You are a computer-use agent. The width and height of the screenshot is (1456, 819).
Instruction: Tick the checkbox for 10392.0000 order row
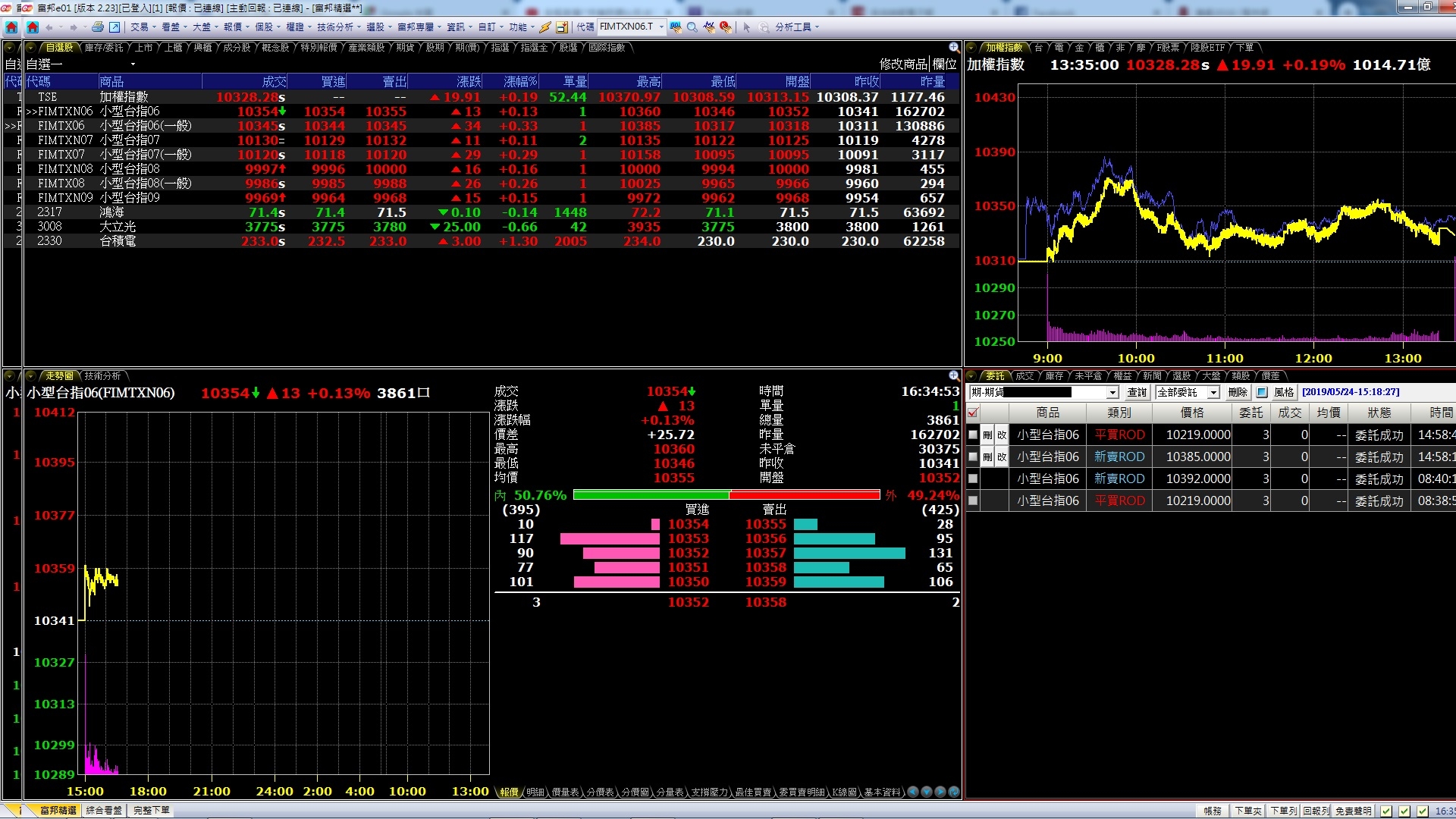(x=973, y=479)
